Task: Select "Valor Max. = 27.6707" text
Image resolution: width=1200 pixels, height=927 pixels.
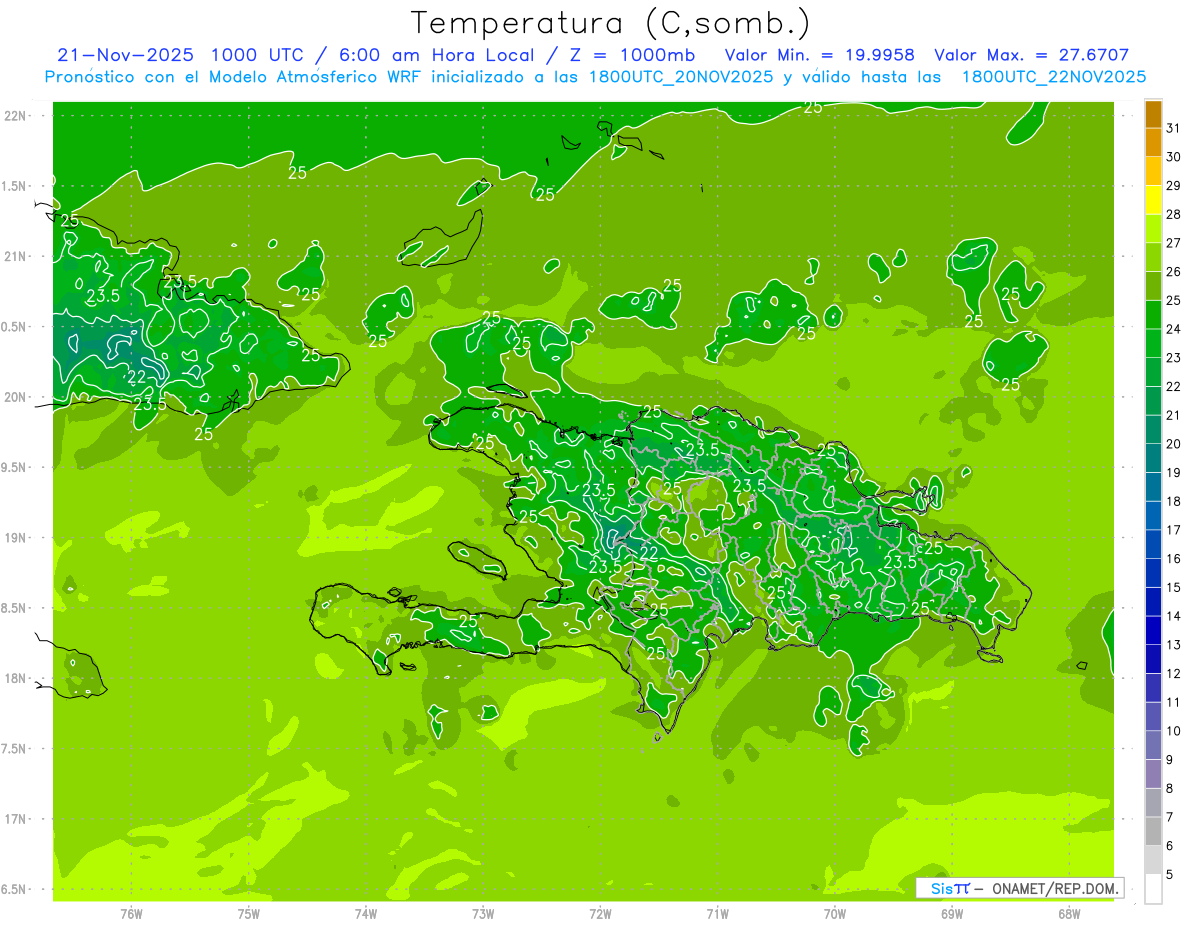Action: click(1031, 55)
